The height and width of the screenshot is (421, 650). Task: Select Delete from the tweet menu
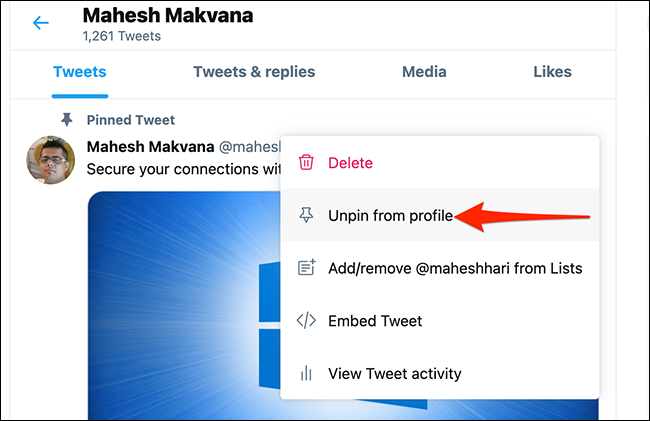tap(350, 162)
